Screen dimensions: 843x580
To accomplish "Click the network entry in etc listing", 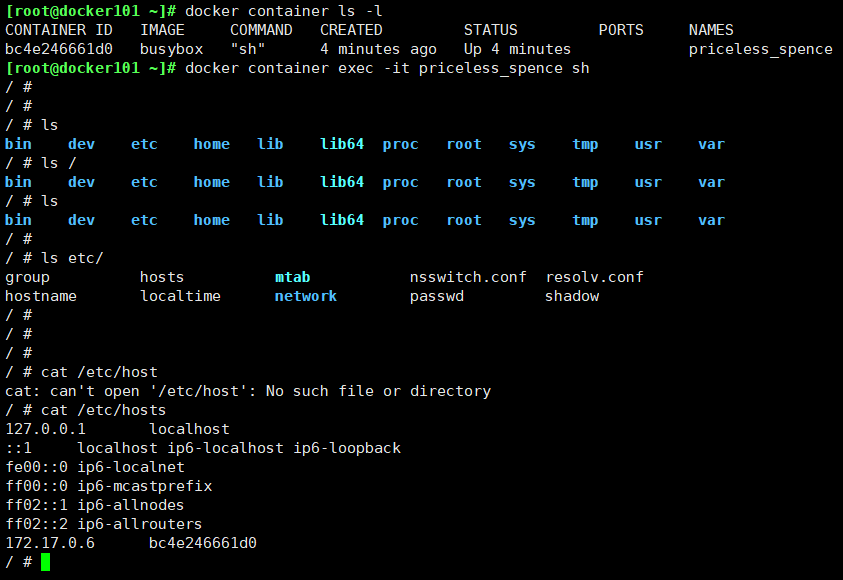I will click(306, 296).
